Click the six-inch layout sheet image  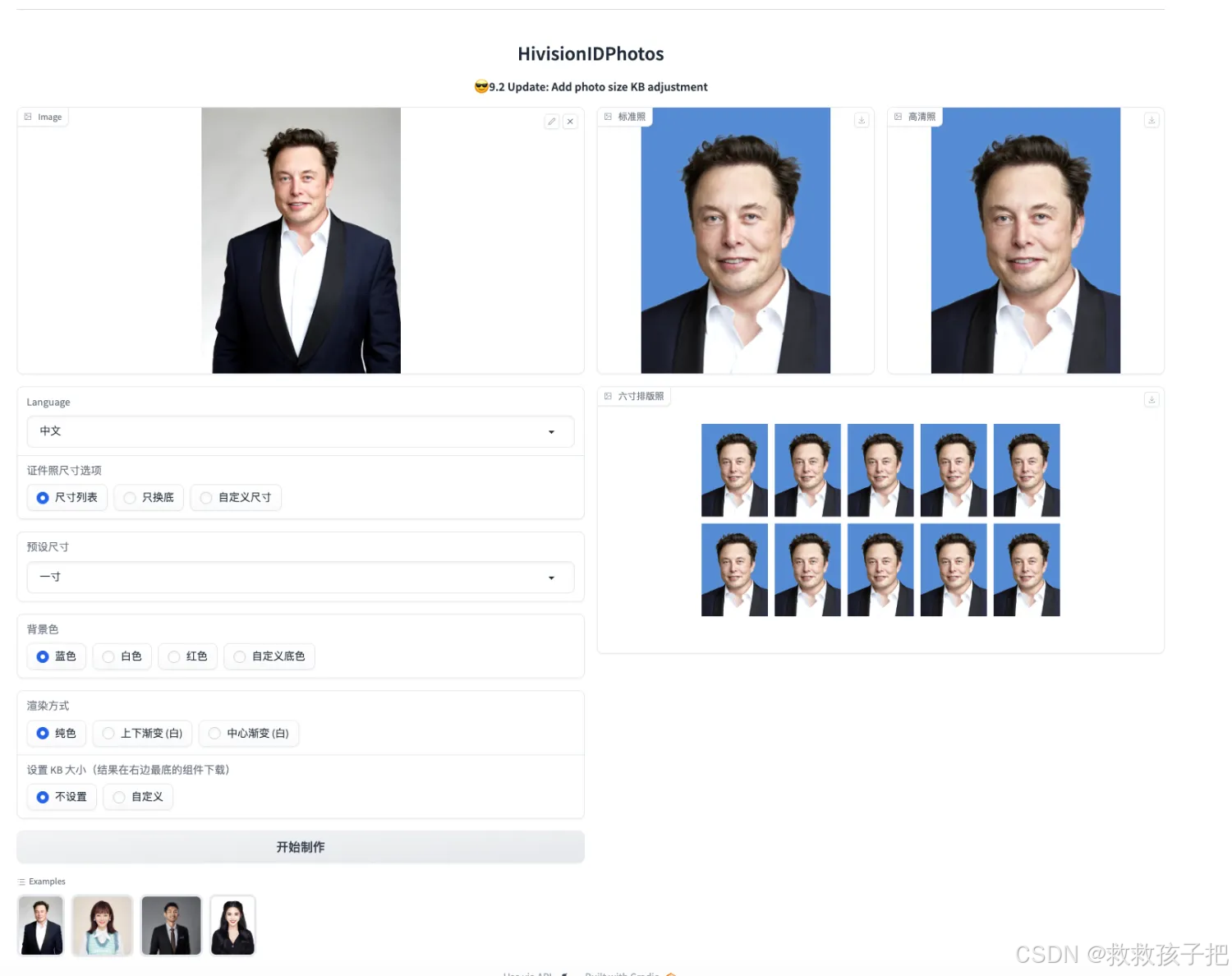(880, 520)
